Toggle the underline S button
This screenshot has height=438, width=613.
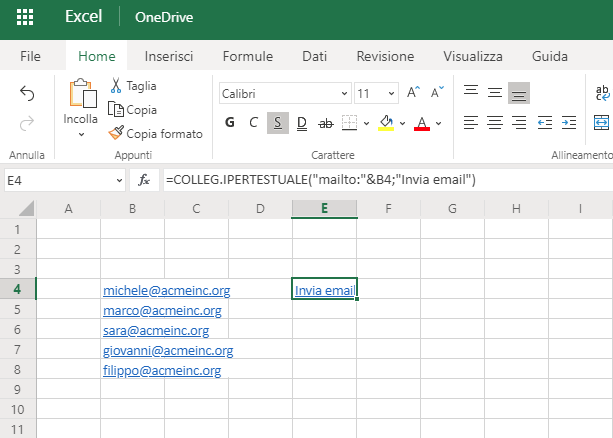(x=277, y=123)
